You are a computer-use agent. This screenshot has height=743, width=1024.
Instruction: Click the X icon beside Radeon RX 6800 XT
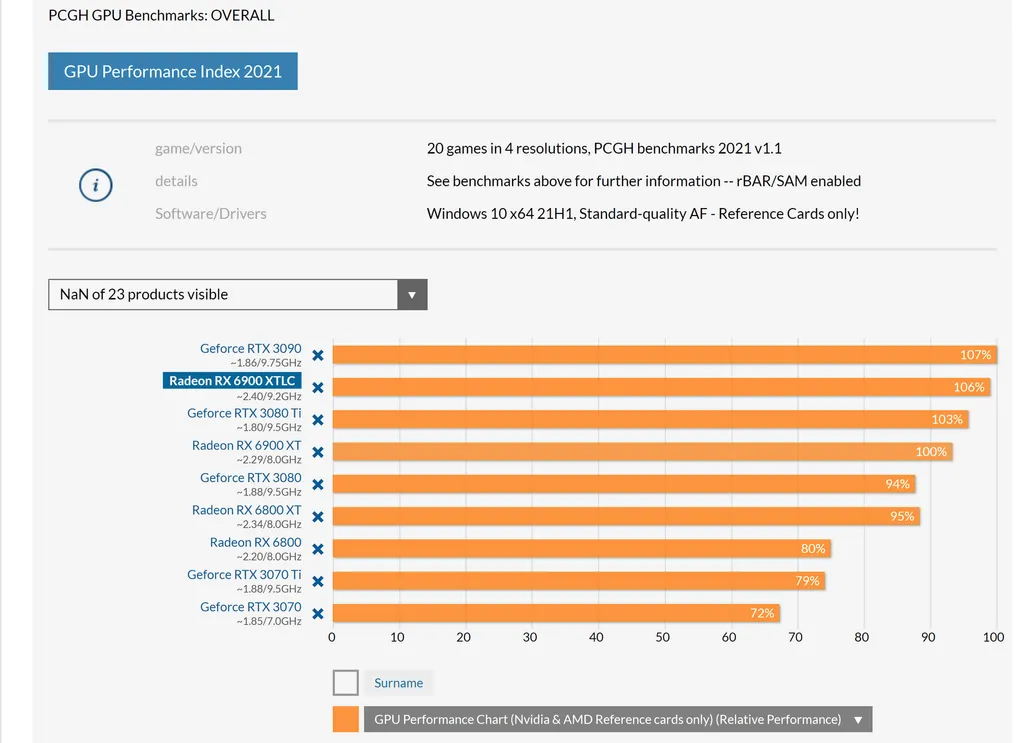pyautogui.click(x=317, y=517)
